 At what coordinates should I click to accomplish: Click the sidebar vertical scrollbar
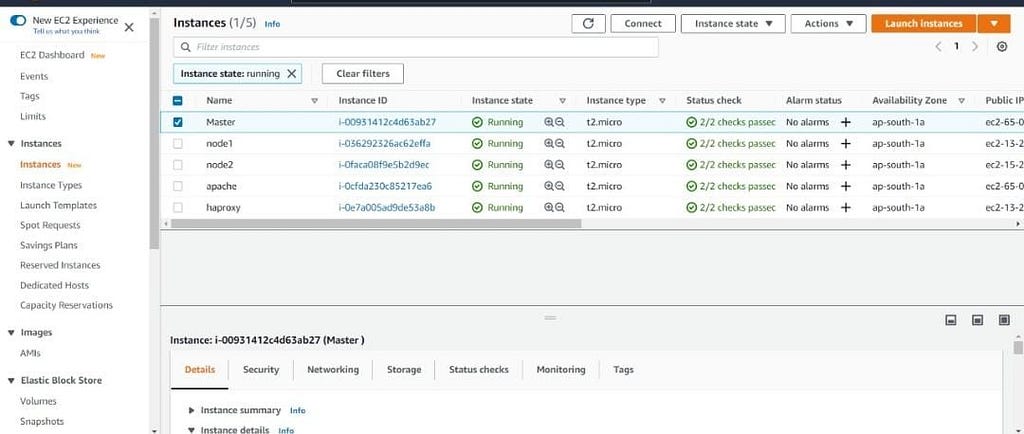coord(154,134)
